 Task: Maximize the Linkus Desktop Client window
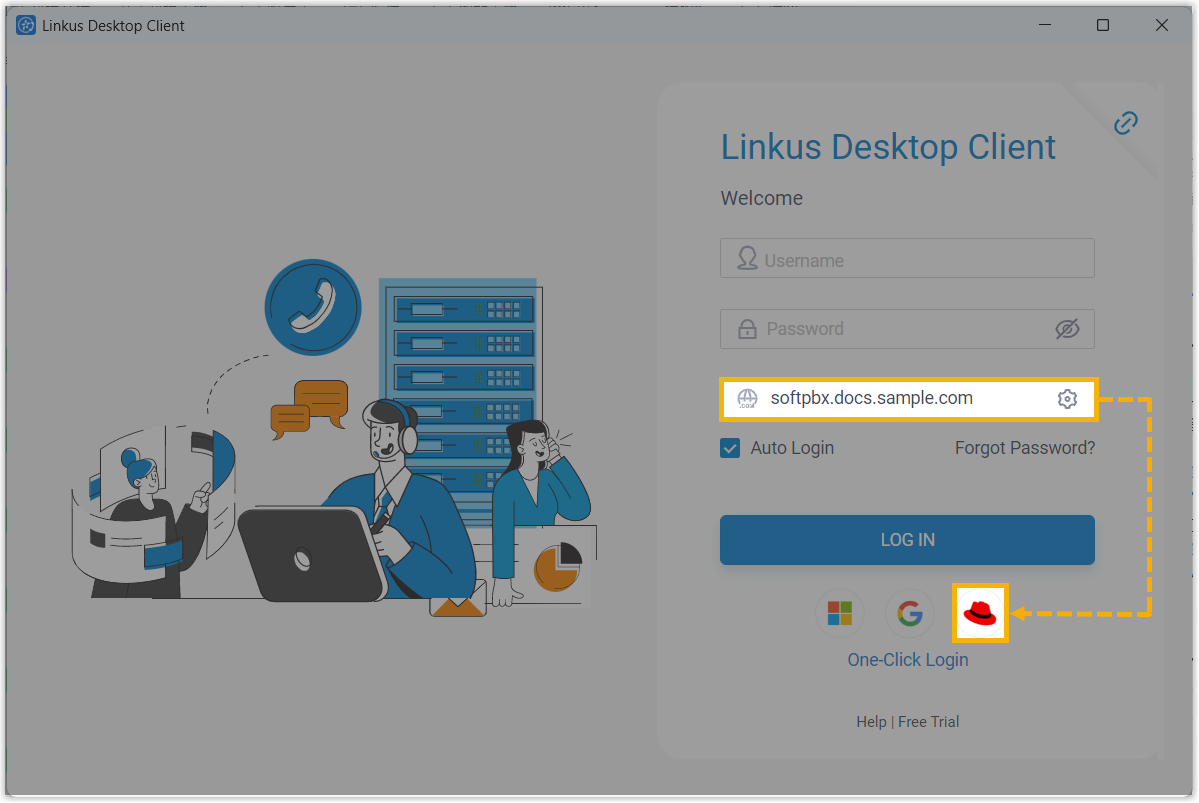tap(1102, 26)
